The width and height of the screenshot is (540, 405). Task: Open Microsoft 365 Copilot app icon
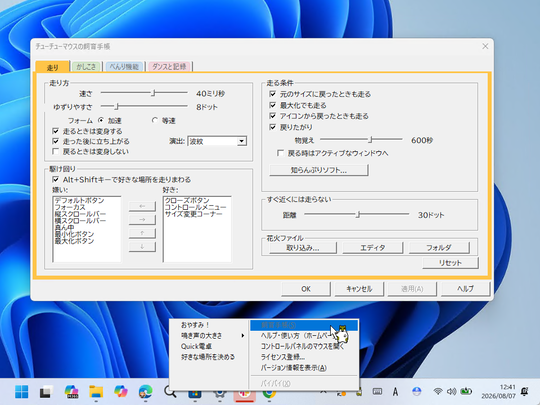71,392
